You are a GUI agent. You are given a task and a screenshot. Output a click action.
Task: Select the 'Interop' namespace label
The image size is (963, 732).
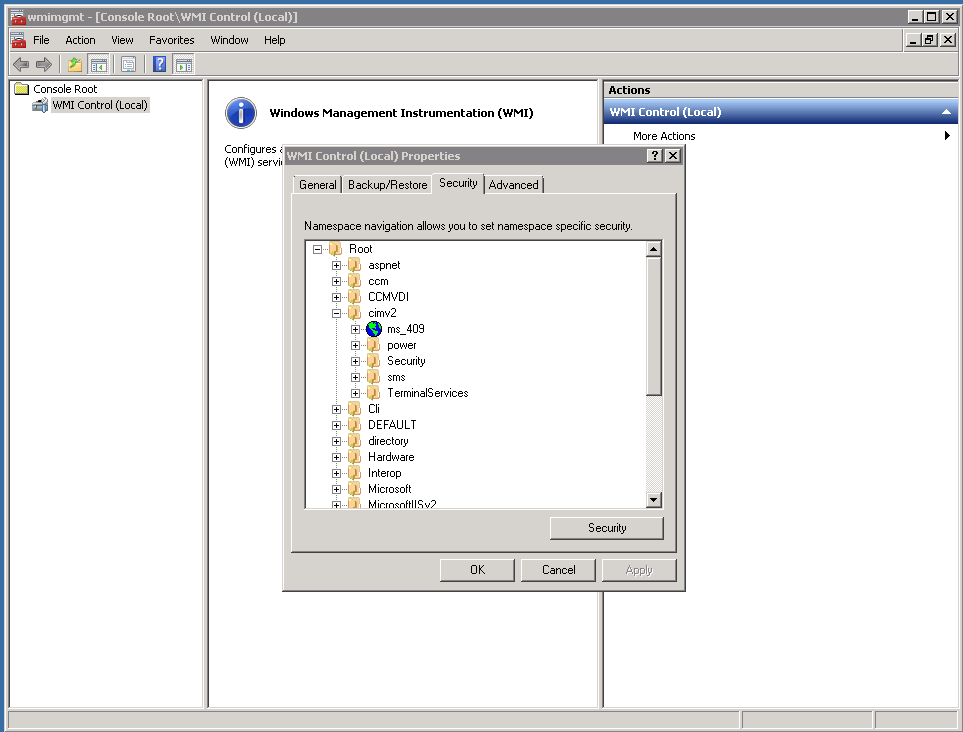(x=384, y=473)
